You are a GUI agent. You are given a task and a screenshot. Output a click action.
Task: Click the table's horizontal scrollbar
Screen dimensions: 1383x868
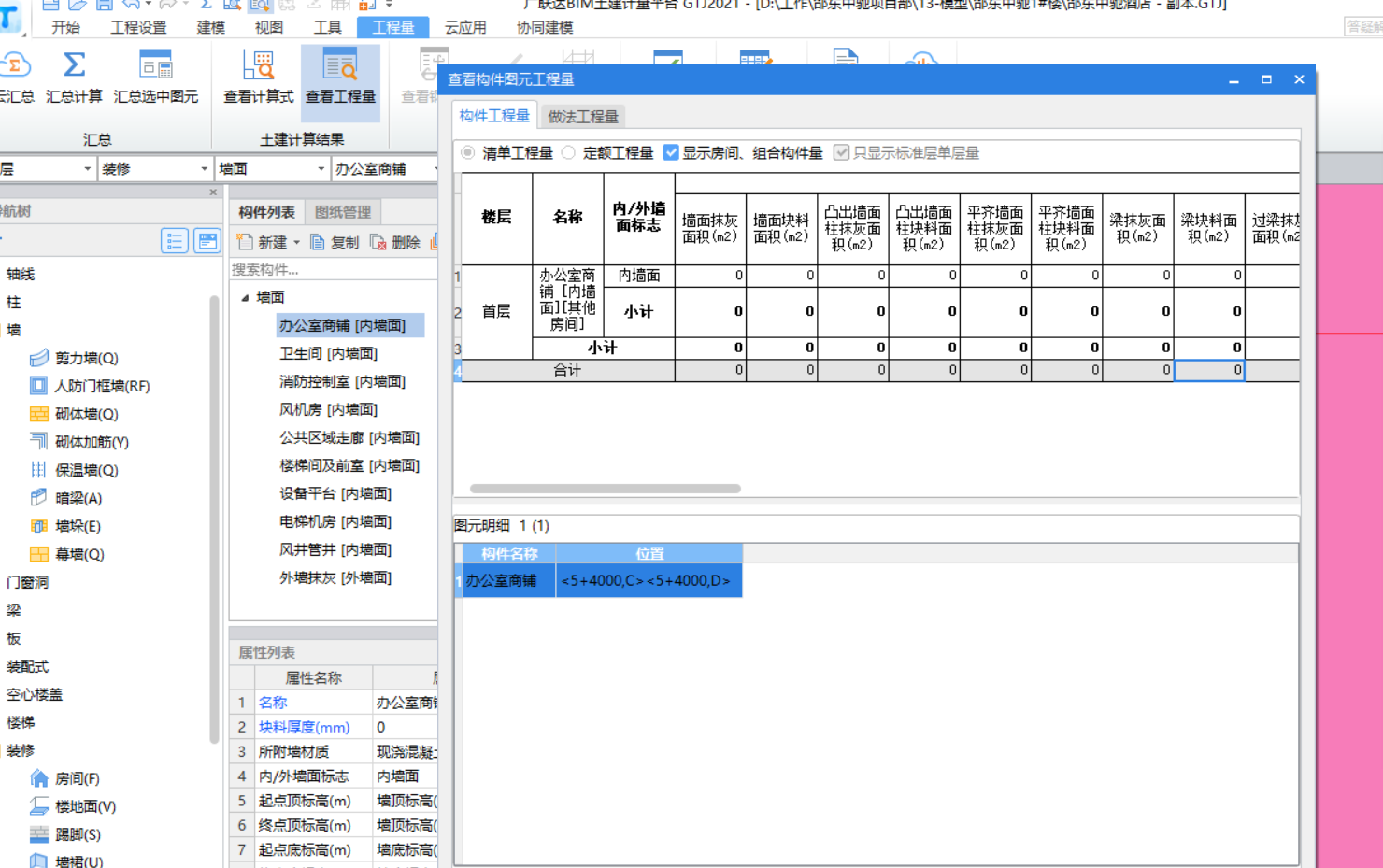tap(605, 489)
